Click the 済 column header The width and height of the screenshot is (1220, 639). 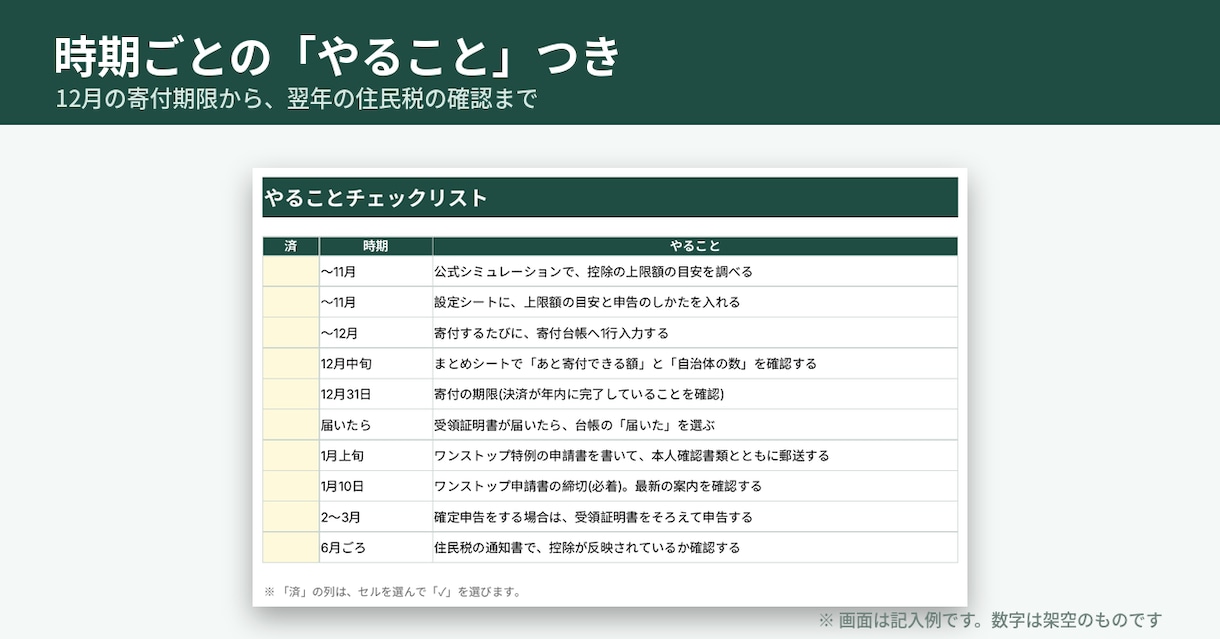click(x=291, y=246)
